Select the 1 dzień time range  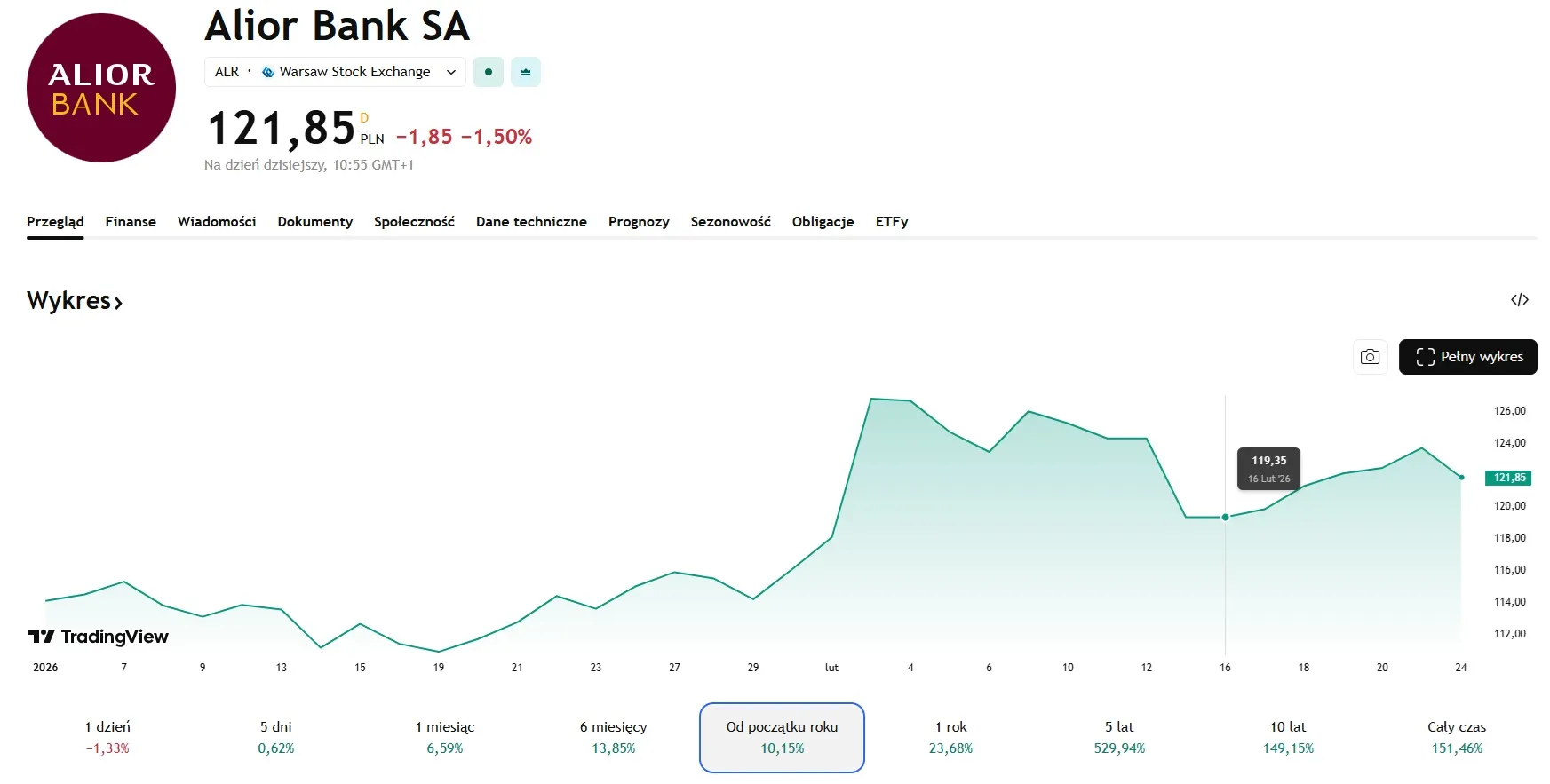[107, 737]
